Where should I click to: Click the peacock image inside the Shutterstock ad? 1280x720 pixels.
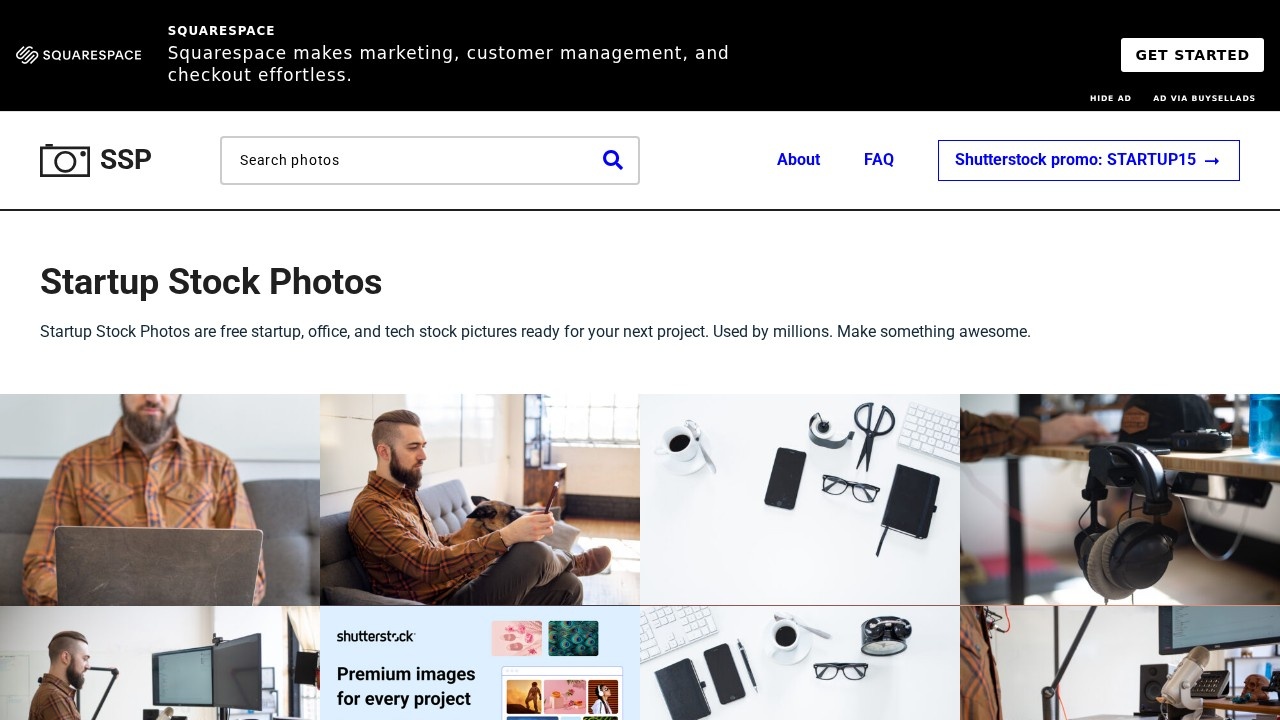click(x=573, y=637)
